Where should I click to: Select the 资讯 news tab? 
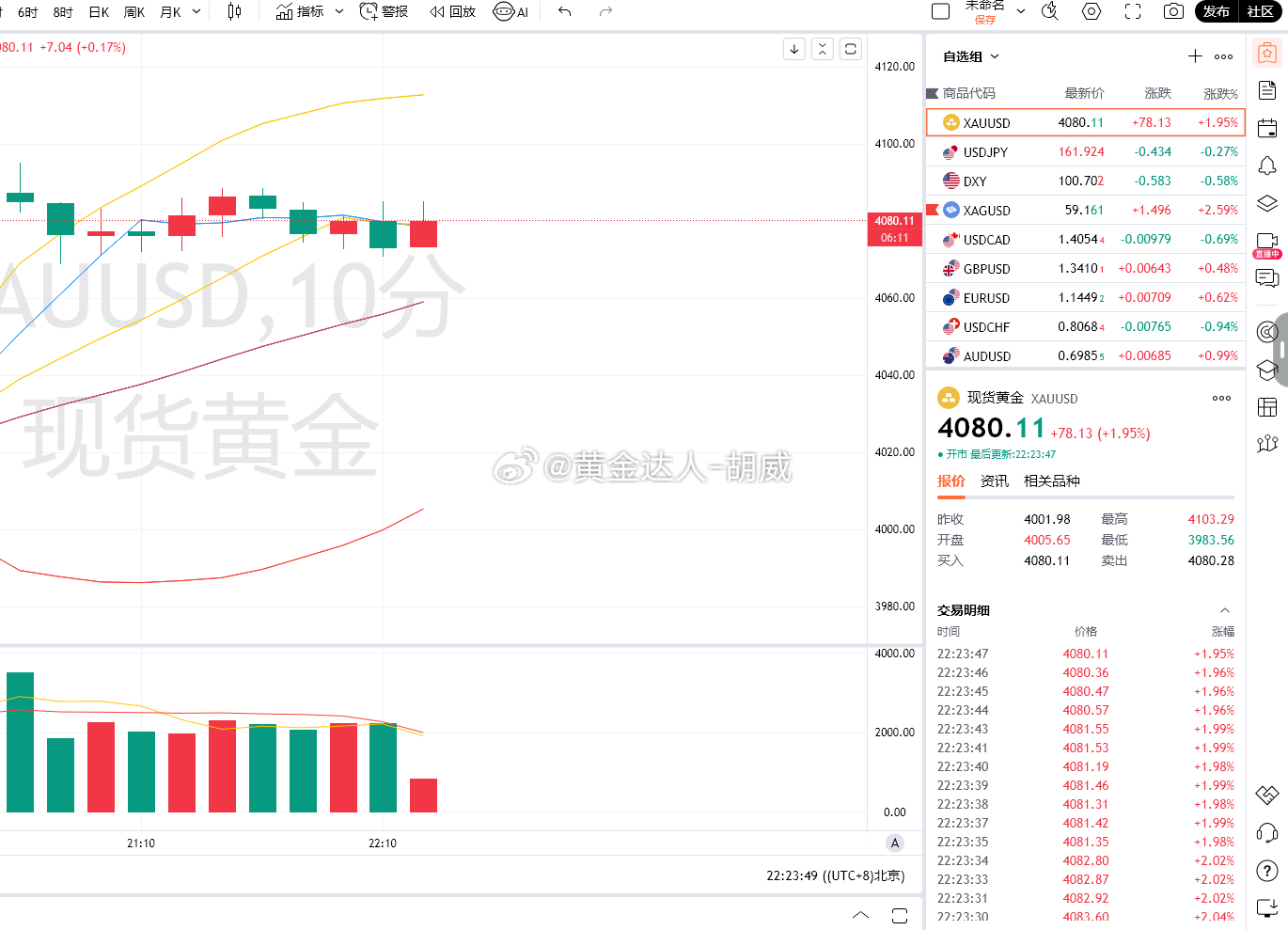[x=995, y=481]
